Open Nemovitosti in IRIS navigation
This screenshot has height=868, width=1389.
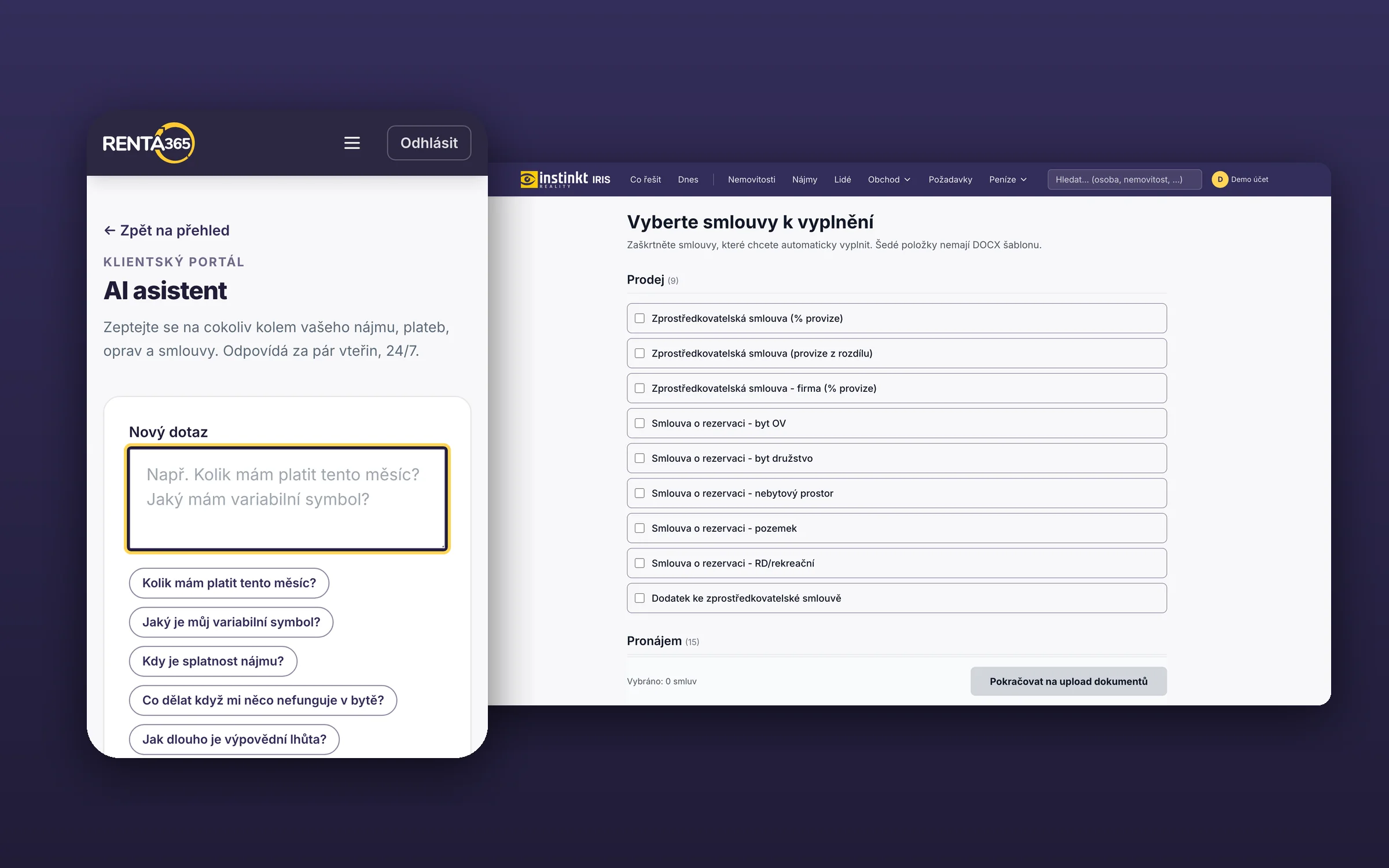751,179
